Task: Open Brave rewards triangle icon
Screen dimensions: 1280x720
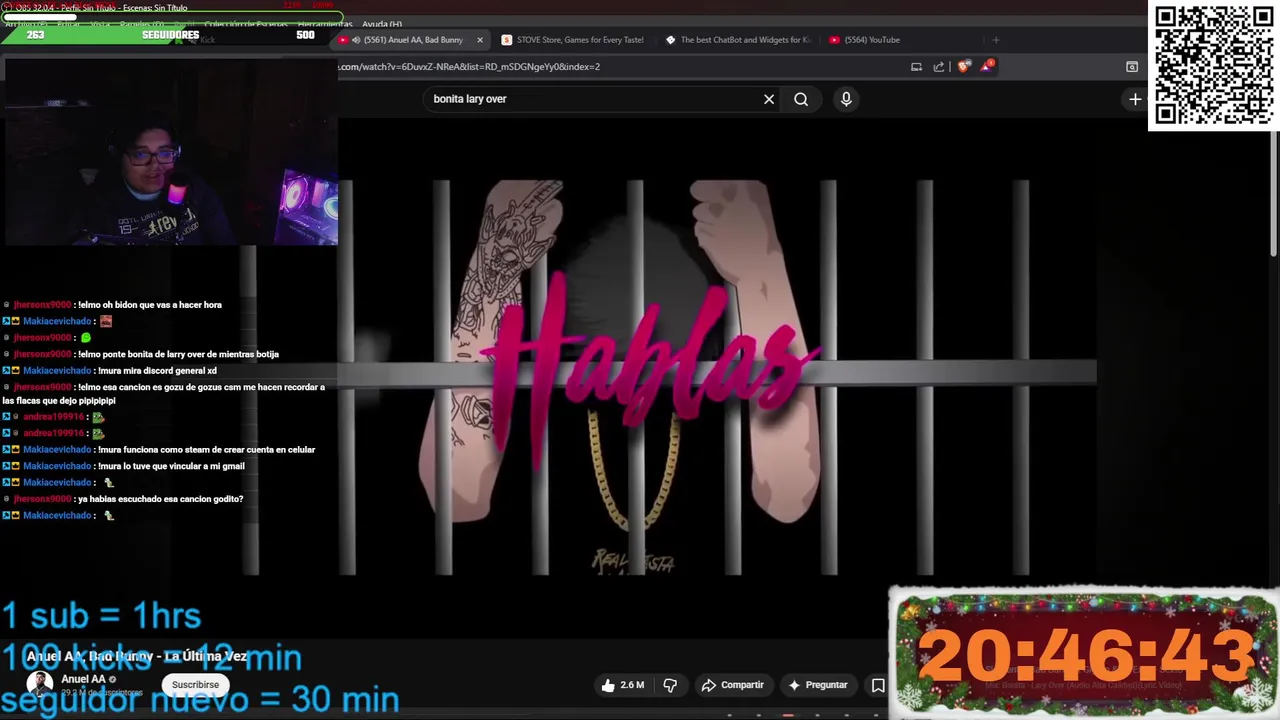Action: [987, 67]
